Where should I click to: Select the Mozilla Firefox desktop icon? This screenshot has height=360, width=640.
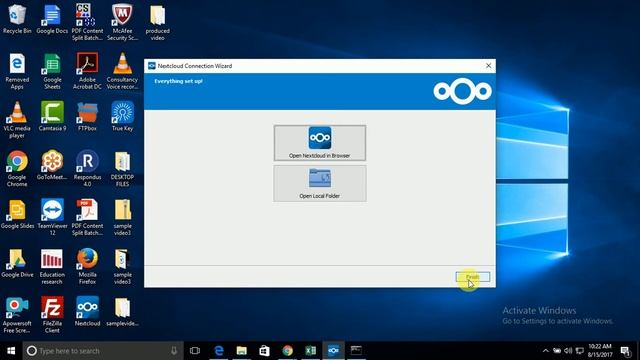(87, 266)
